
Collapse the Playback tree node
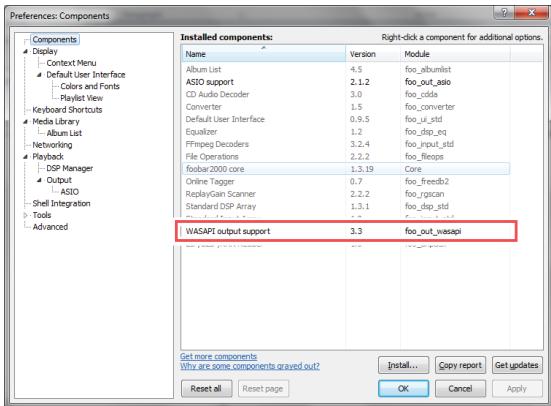(x=25, y=157)
